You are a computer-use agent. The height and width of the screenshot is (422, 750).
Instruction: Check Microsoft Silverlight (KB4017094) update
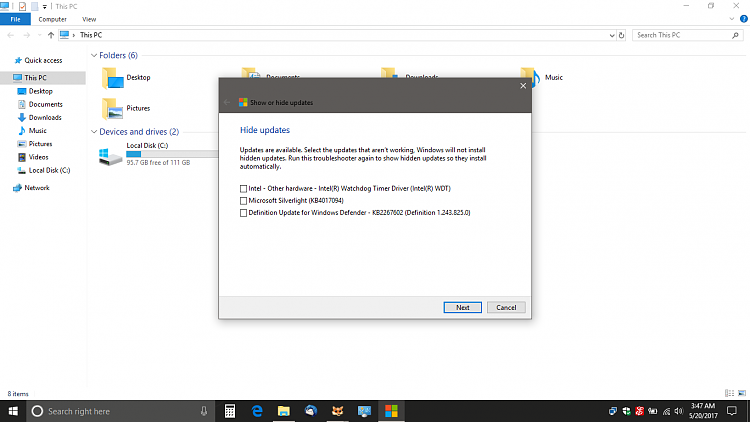tap(243, 200)
